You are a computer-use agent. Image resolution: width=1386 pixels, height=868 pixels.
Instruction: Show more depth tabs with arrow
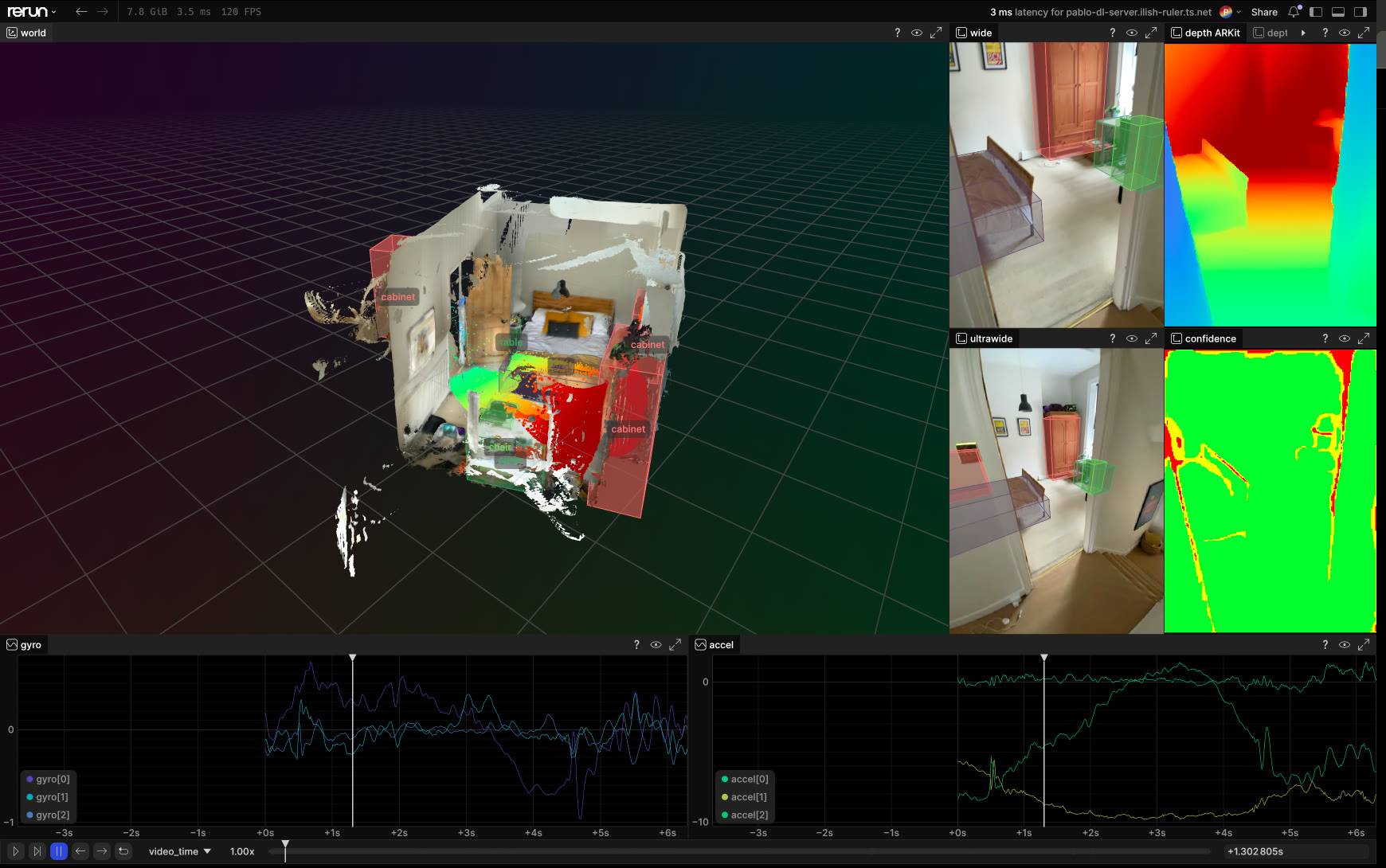tap(1303, 33)
